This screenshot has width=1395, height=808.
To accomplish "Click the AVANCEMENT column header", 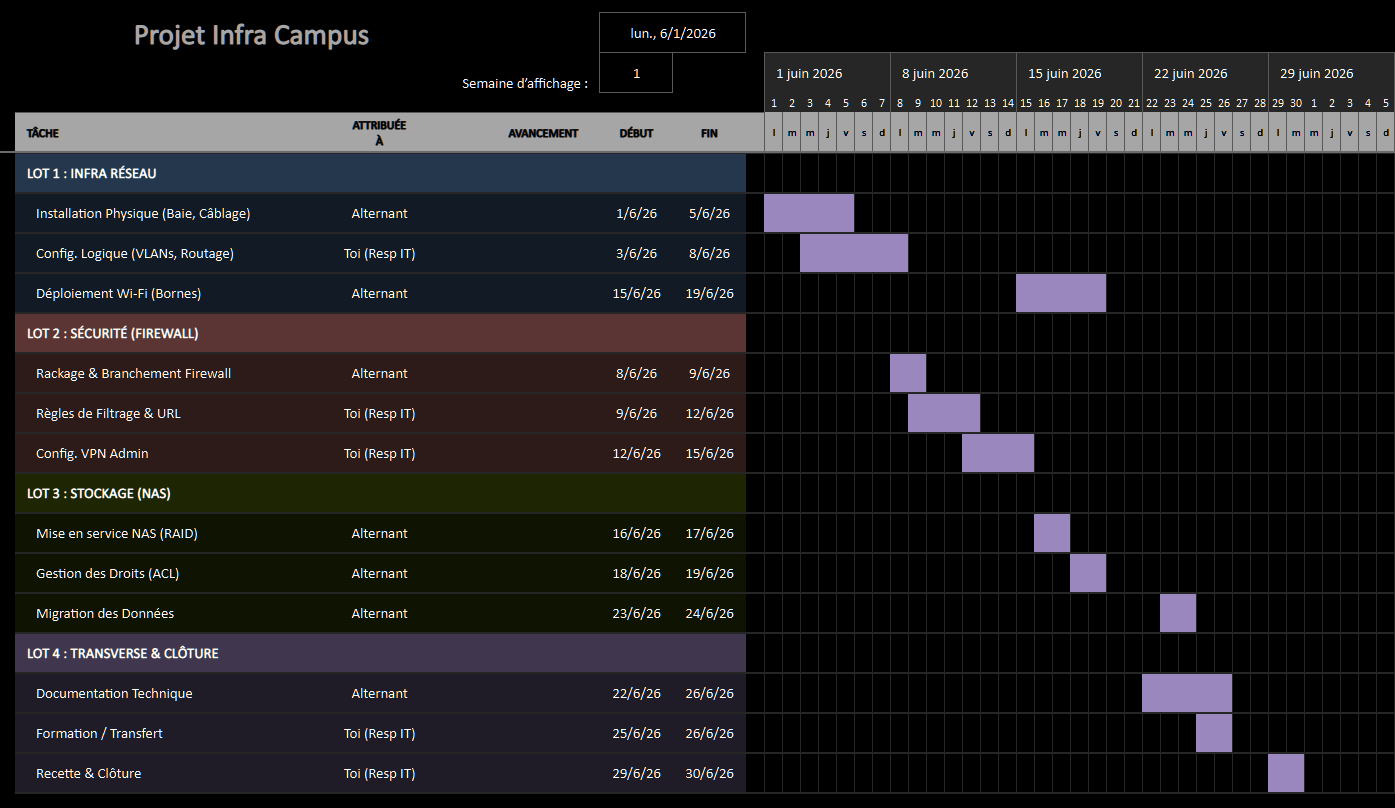I will tap(542, 133).
